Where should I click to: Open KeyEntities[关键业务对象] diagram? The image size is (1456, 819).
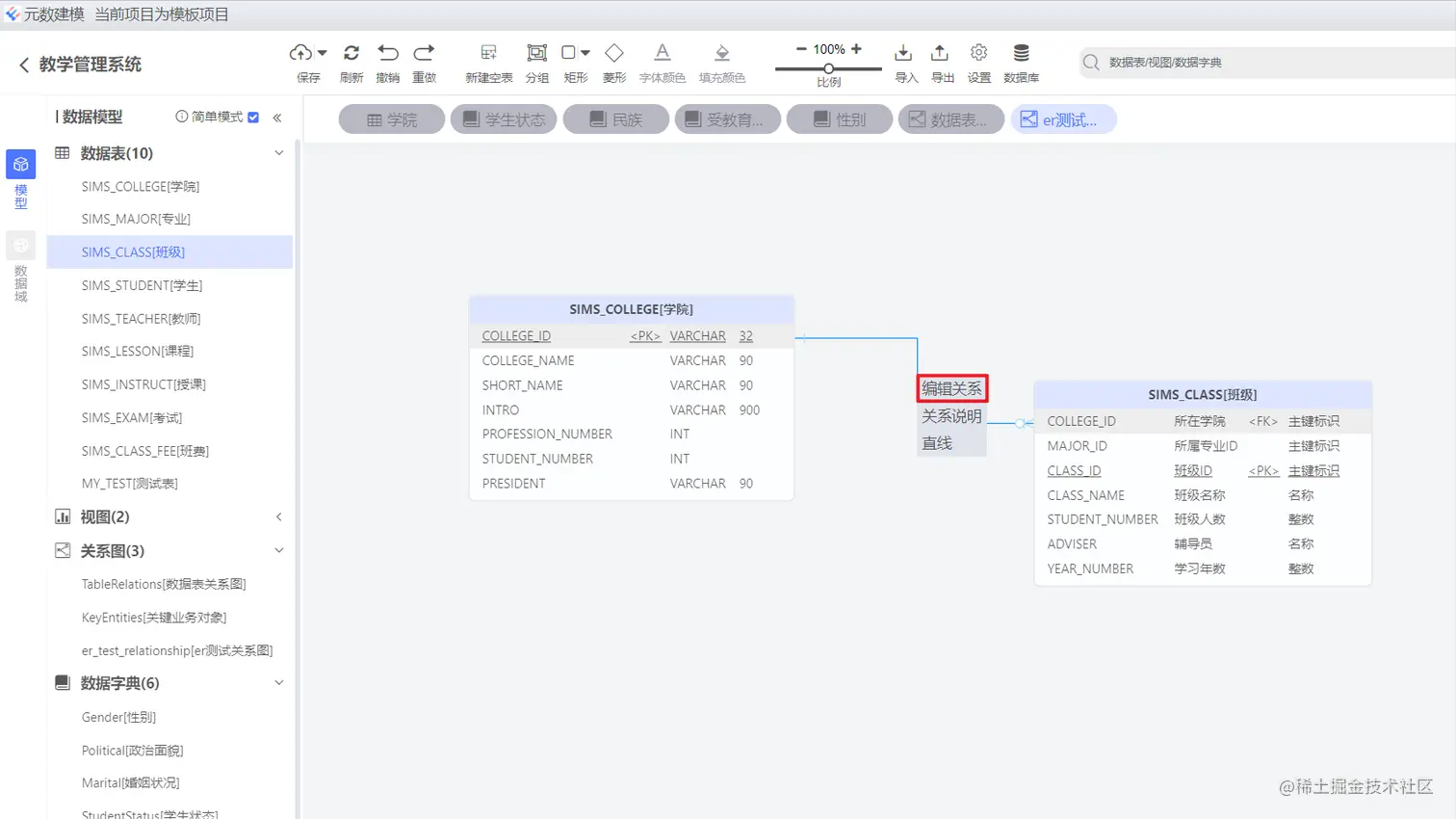coord(154,618)
